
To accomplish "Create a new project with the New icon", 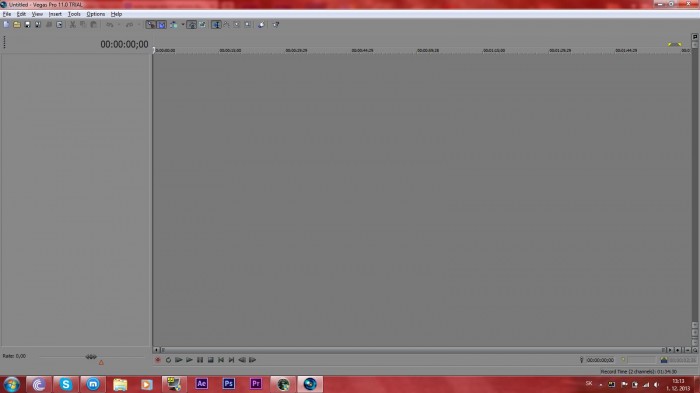I will pos(6,25).
